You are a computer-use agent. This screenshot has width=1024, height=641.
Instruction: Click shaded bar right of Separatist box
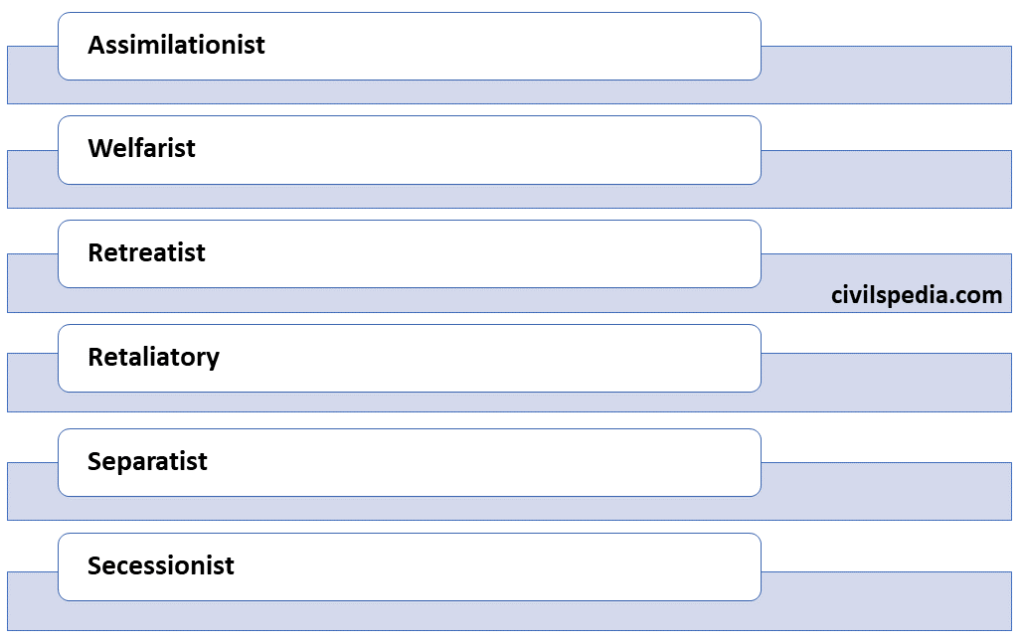coord(885,491)
